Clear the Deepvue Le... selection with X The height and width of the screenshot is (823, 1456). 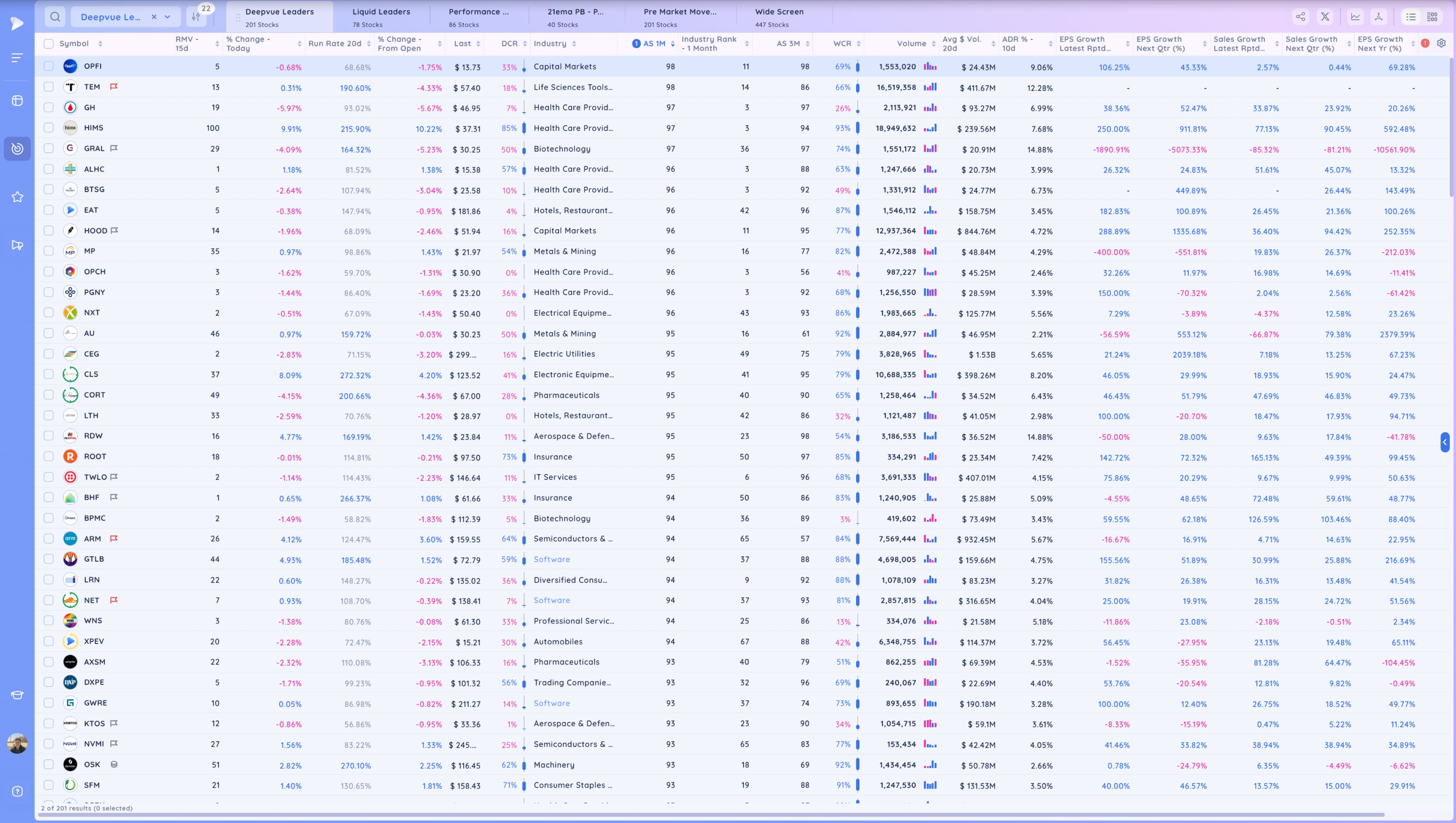154,17
